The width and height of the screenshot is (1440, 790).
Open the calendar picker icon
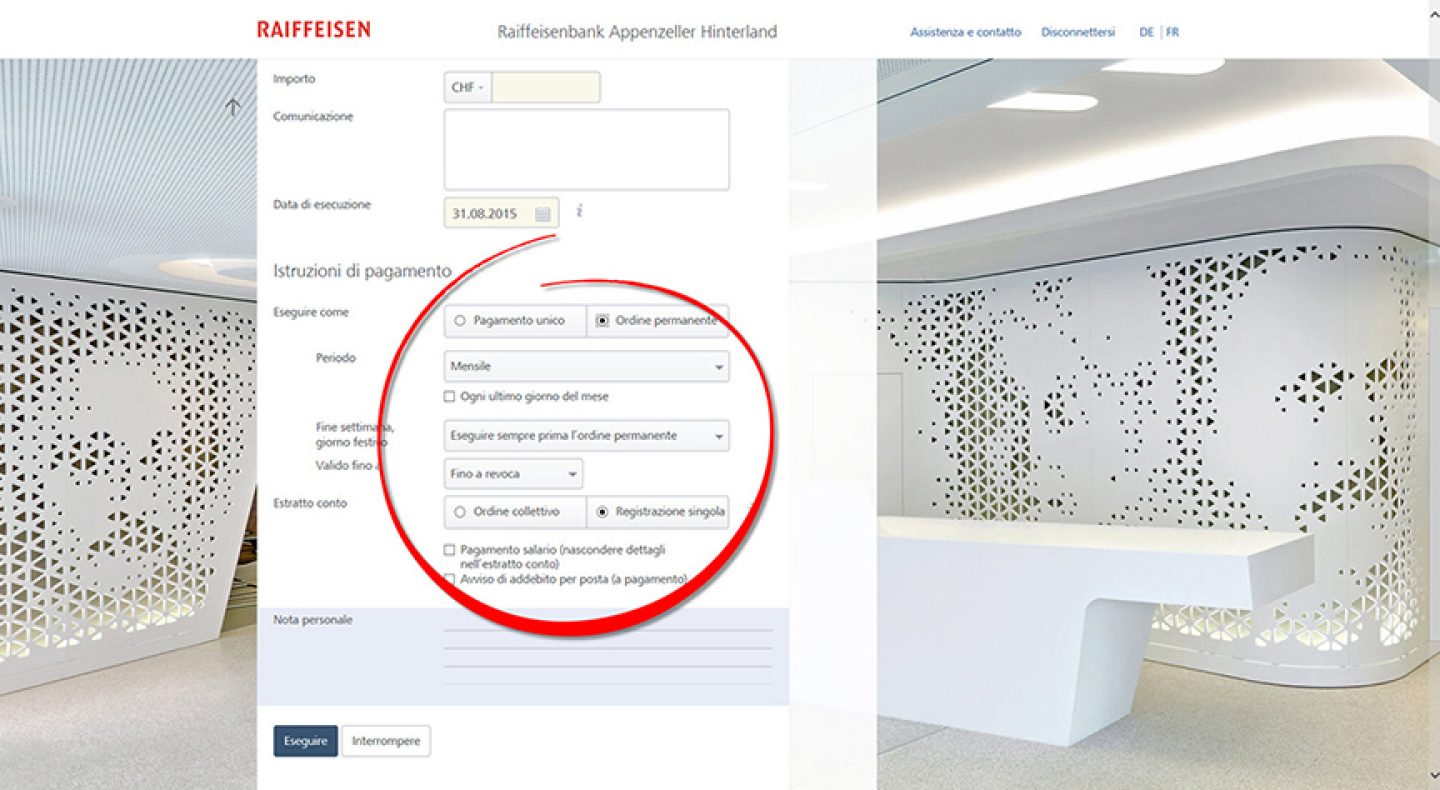tap(543, 214)
